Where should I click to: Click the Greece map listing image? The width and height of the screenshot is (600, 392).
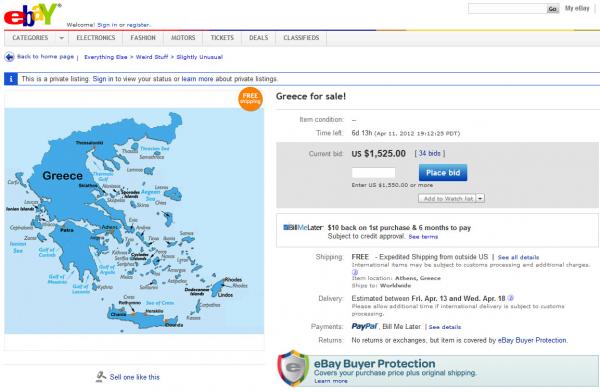(134, 220)
